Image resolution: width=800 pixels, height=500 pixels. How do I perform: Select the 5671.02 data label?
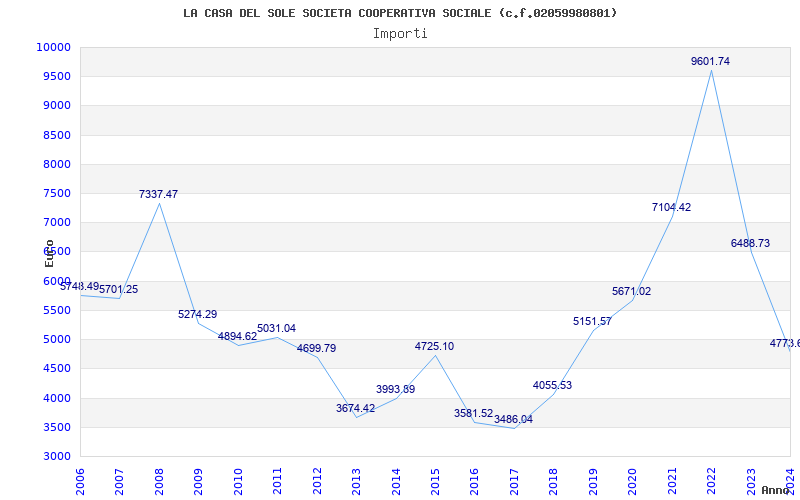tap(632, 291)
